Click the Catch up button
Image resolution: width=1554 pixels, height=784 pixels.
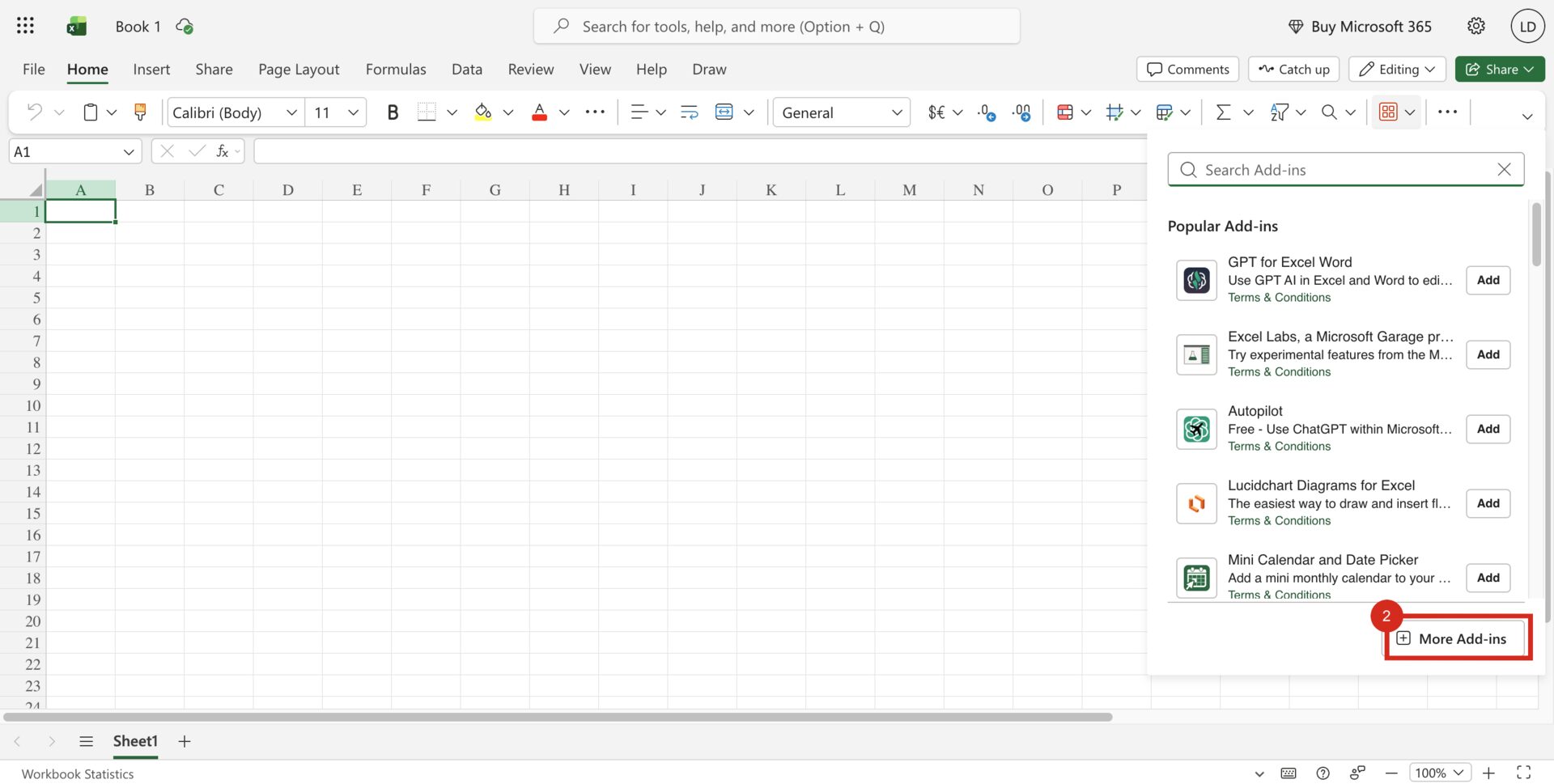(1294, 69)
